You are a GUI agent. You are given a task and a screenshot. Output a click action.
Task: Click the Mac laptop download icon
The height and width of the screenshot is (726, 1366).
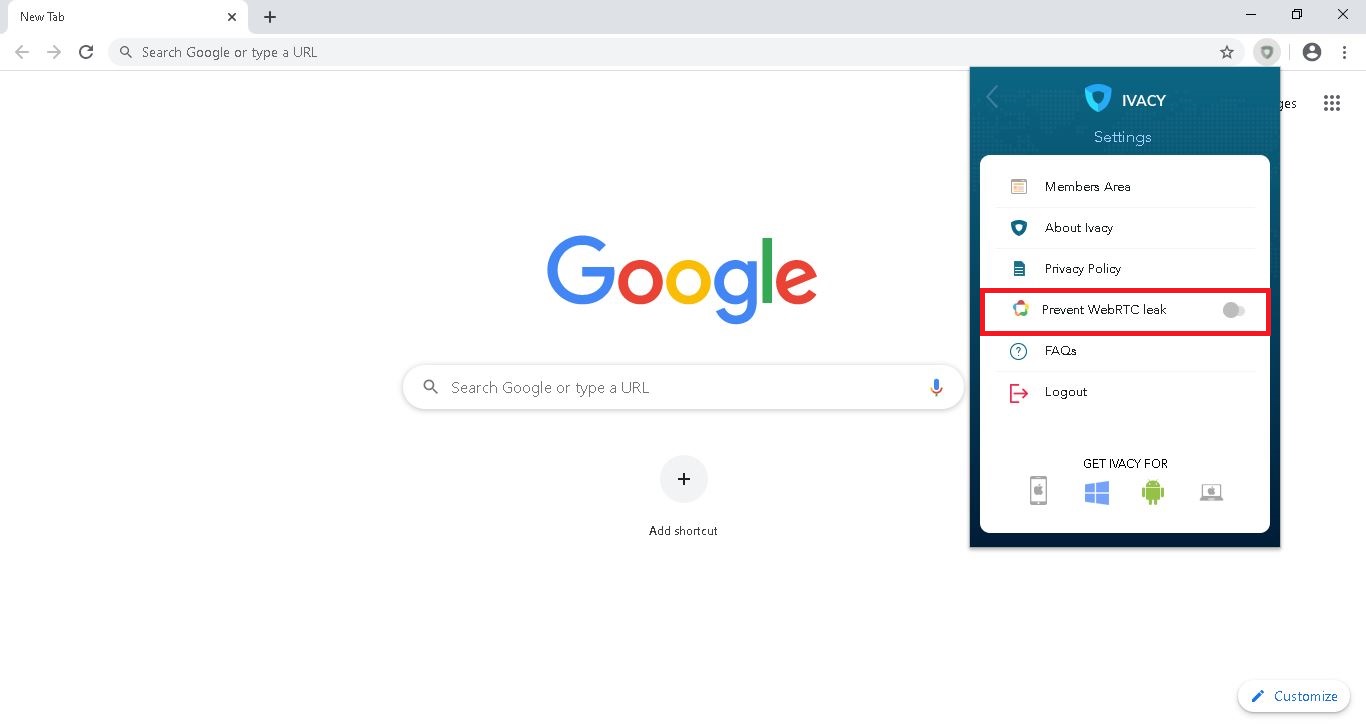coord(1211,492)
